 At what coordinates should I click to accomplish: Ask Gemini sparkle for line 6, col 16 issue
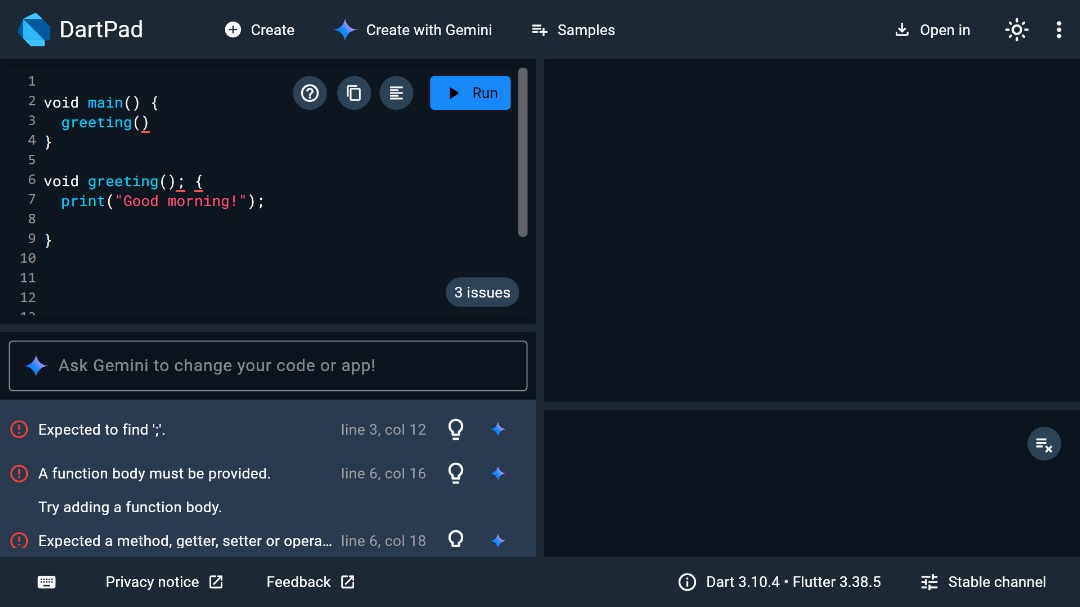(498, 473)
